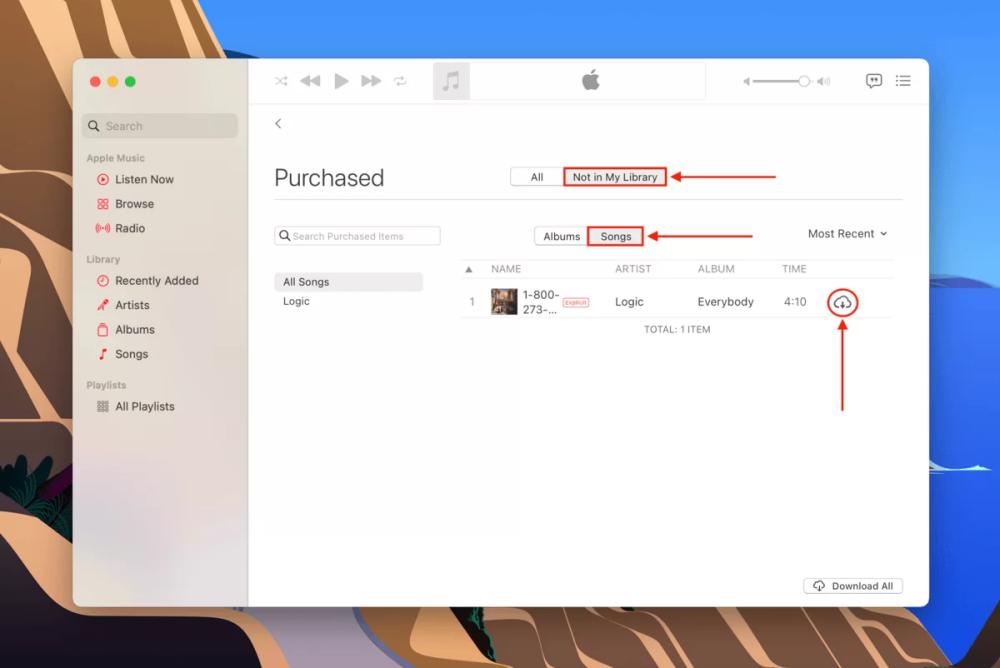The width and height of the screenshot is (1000, 668).
Task: Toggle shuffle playback
Action: [x=281, y=81]
